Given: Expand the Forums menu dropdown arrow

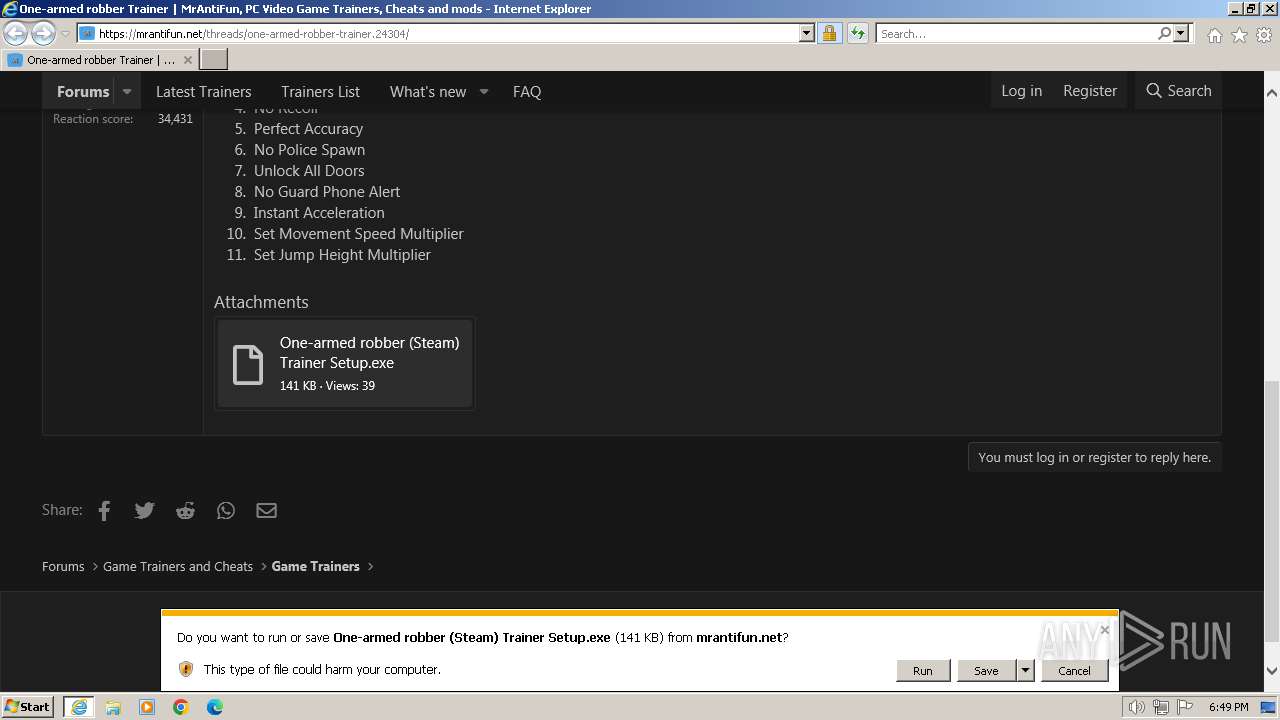Looking at the screenshot, I should (x=127, y=92).
